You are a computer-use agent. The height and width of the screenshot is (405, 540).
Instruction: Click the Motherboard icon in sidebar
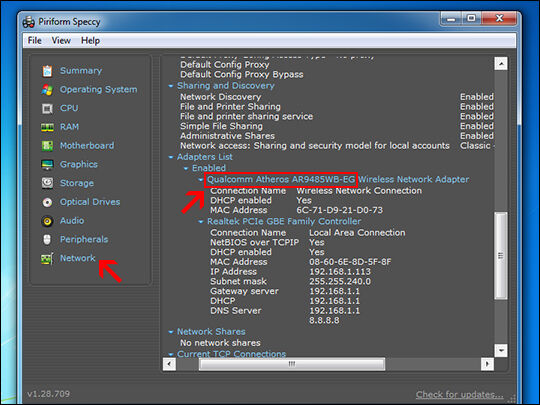pos(47,146)
